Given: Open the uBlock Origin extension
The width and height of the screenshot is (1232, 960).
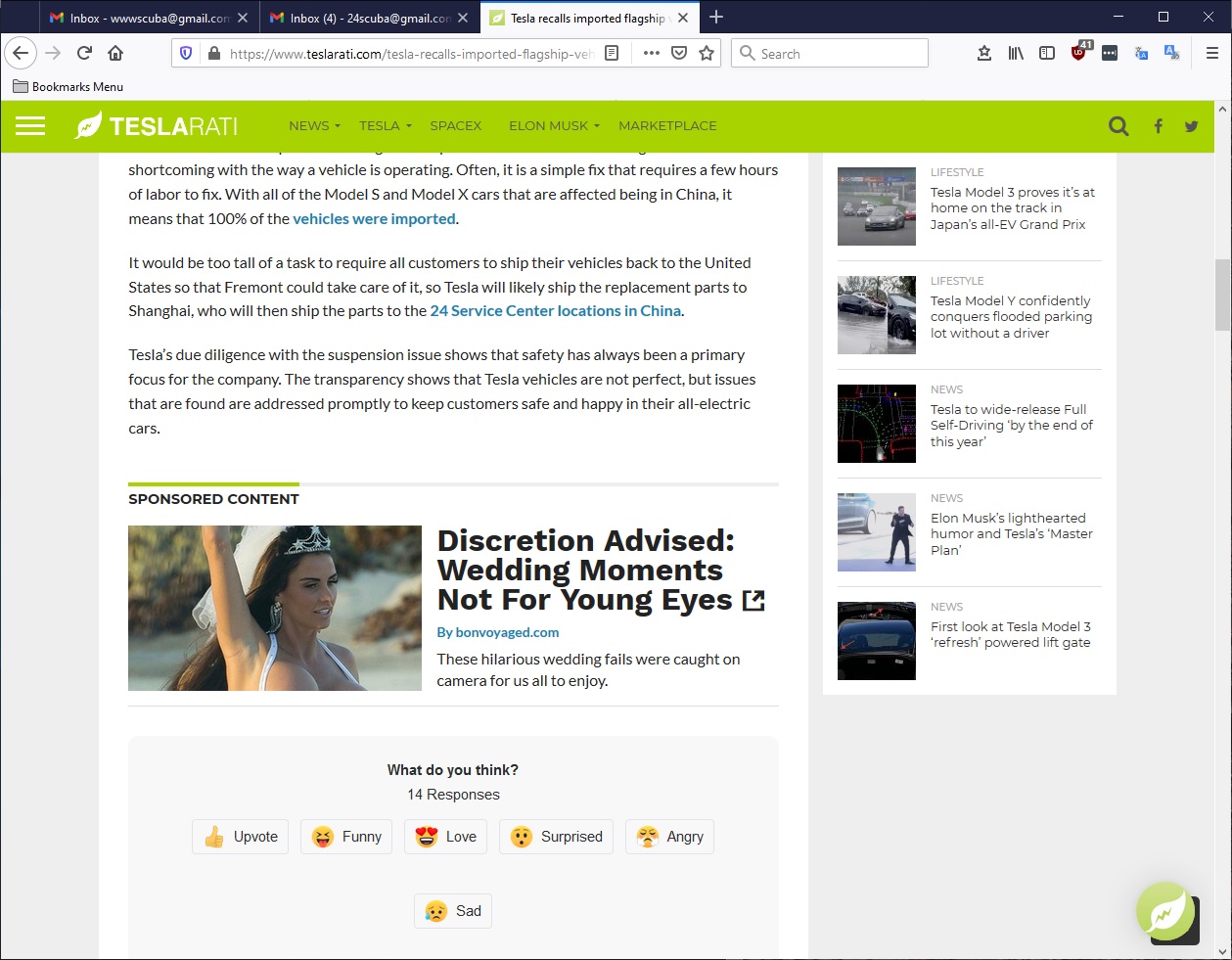Looking at the screenshot, I should click(x=1079, y=53).
